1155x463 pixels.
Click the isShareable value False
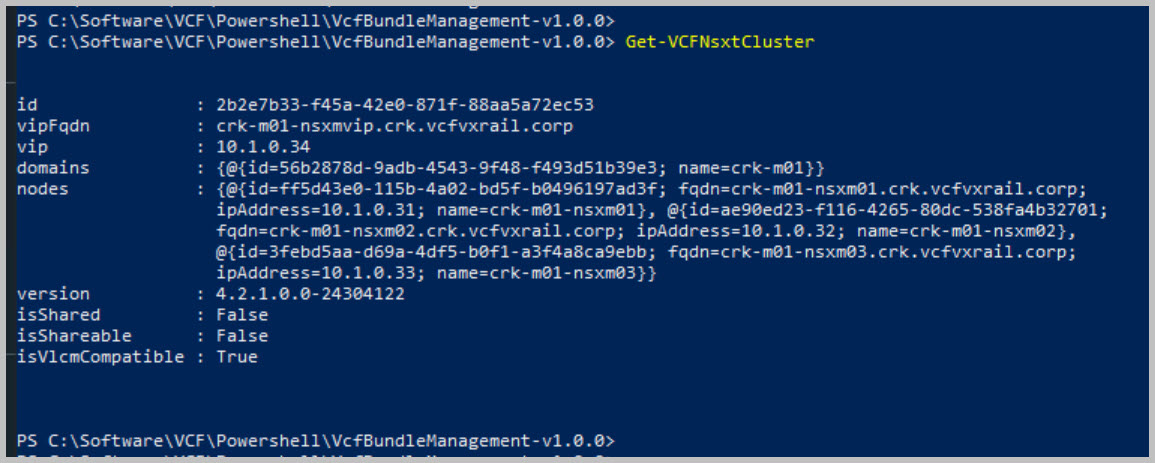[x=242, y=336]
